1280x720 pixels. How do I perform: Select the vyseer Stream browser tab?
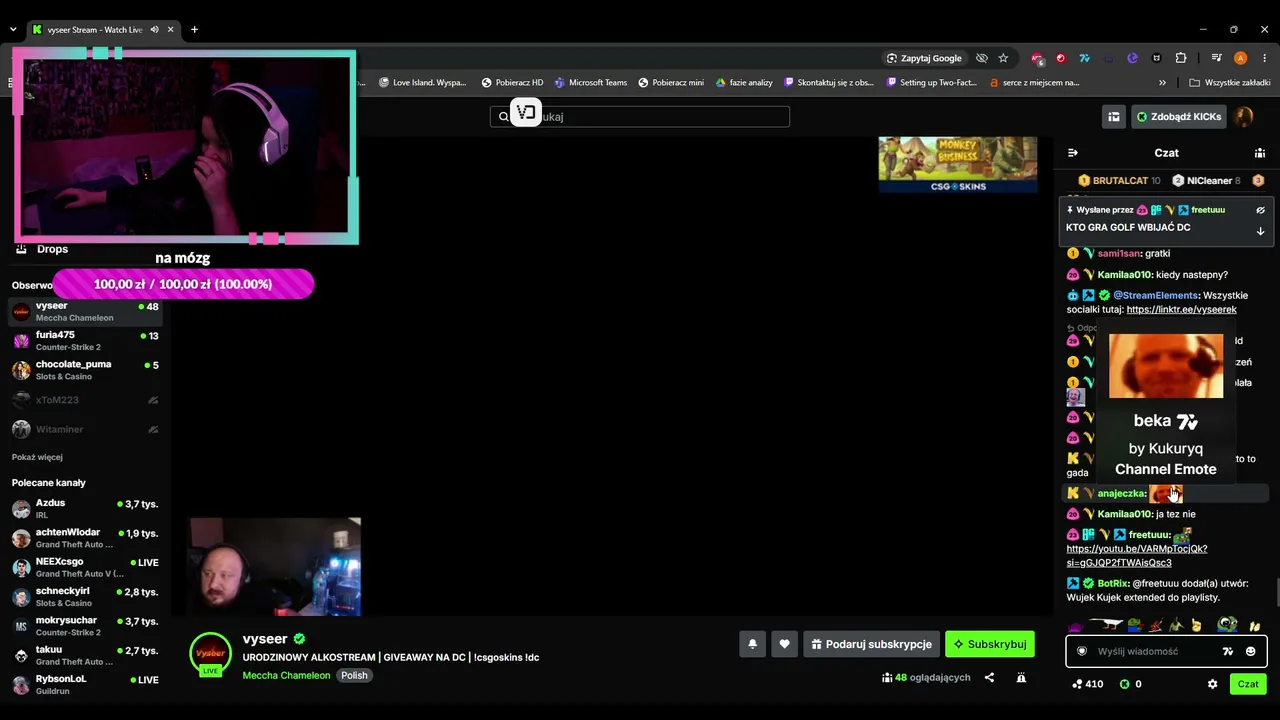(103, 30)
